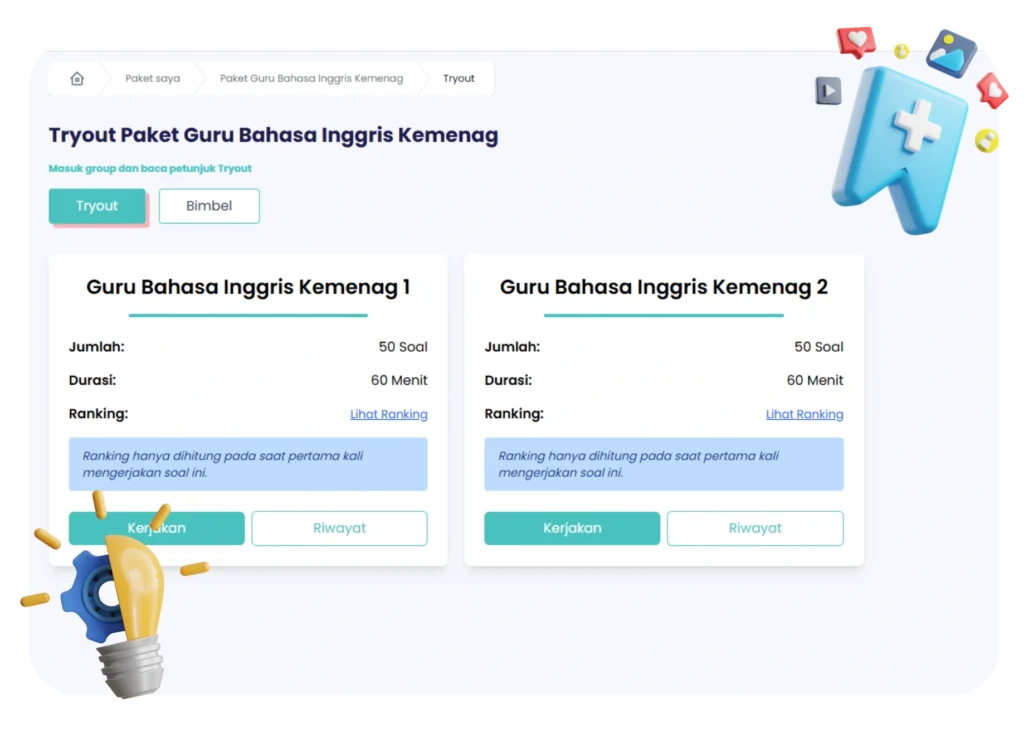Click the gray play button icon
This screenshot has height=732, width=1024.
(828, 90)
